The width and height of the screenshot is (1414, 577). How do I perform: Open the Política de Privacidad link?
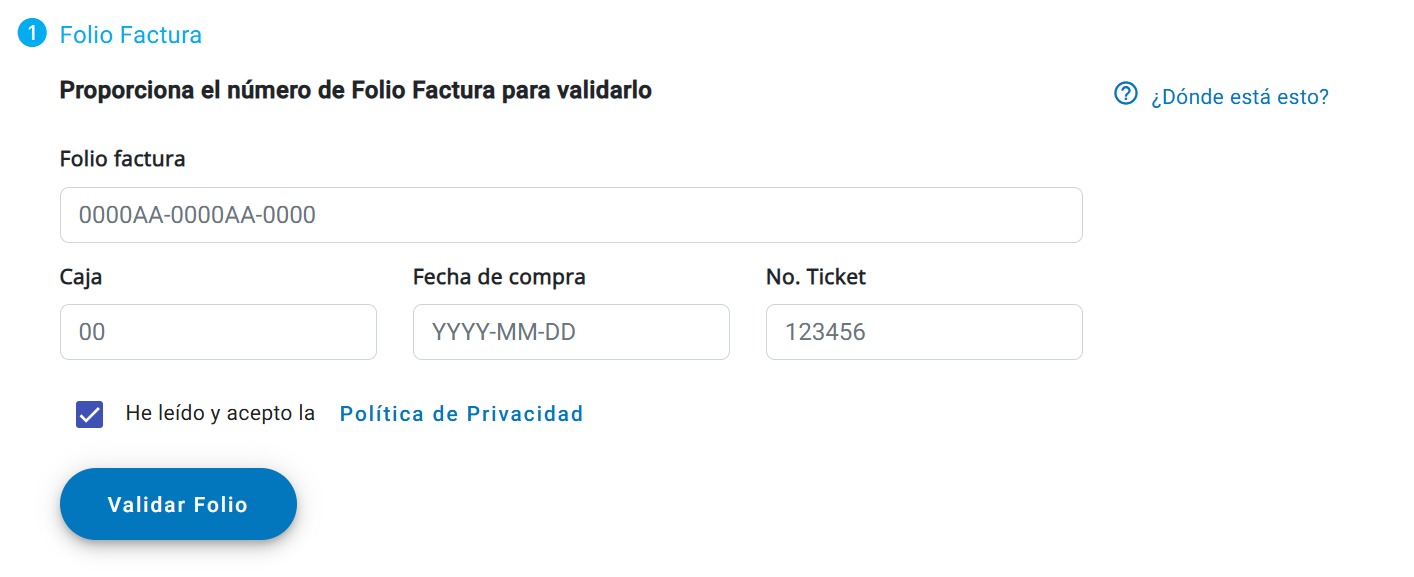pyautogui.click(x=462, y=414)
